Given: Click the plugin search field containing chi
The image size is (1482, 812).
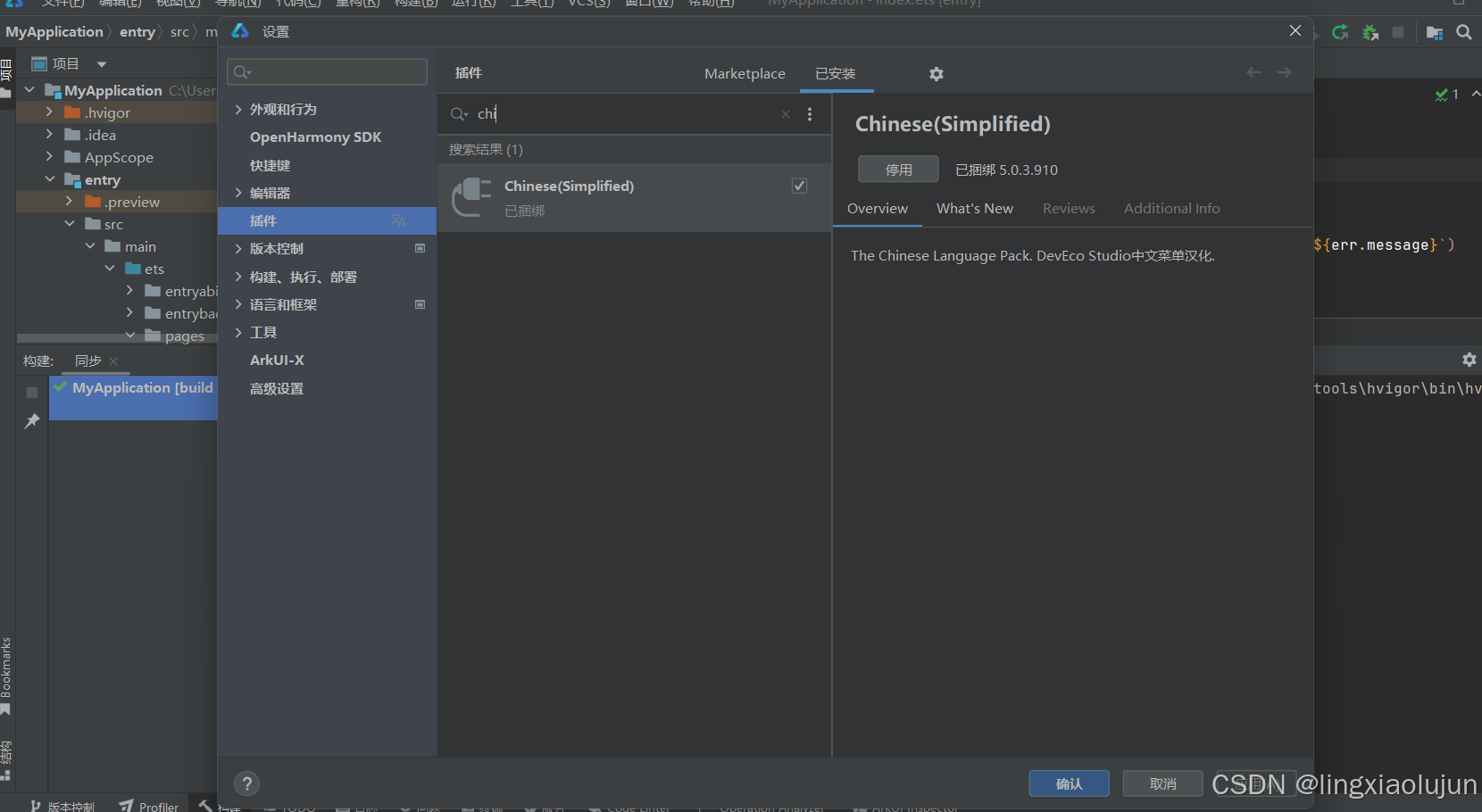Looking at the screenshot, I should (625, 114).
